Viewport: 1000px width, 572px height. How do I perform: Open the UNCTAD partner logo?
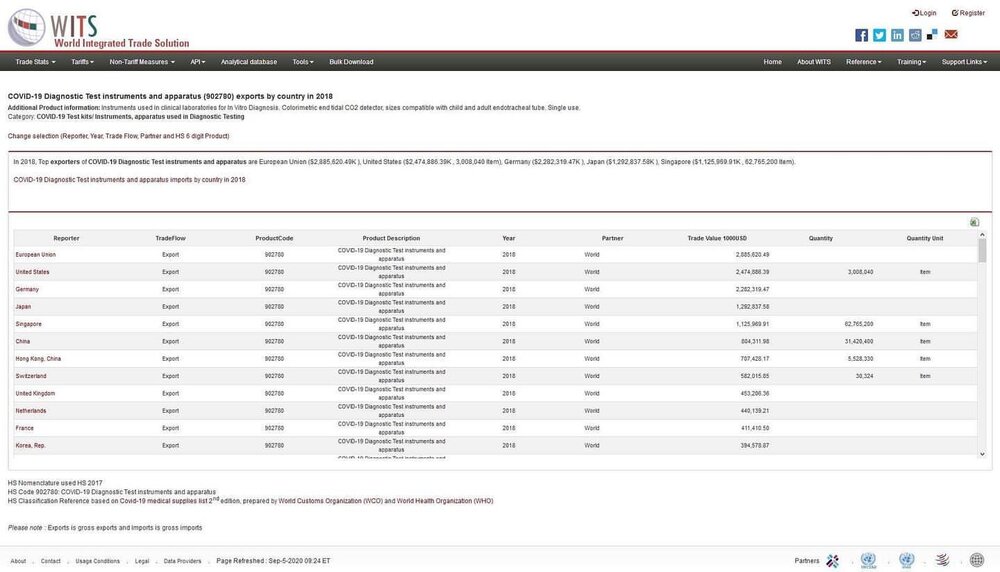pyautogui.click(x=868, y=561)
